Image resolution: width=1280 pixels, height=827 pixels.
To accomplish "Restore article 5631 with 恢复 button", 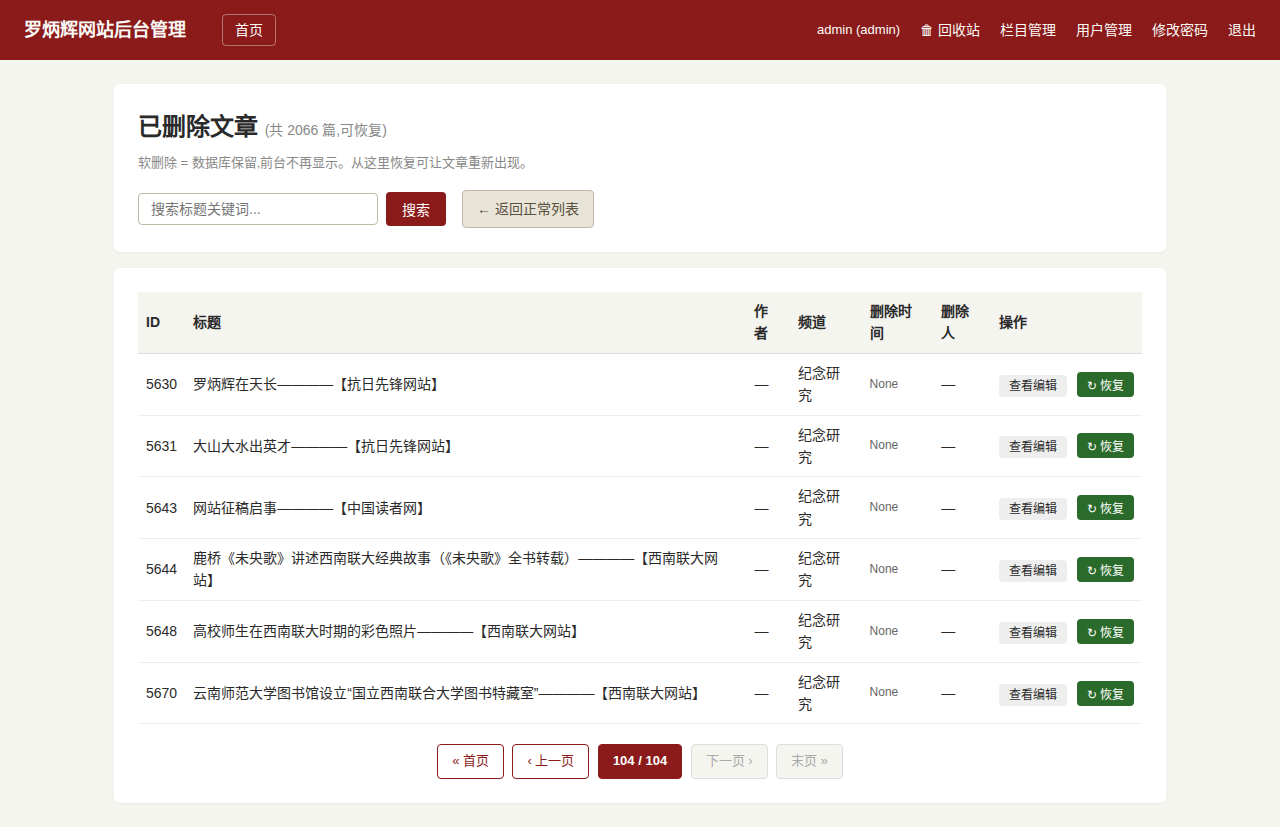I will 1105,446.
